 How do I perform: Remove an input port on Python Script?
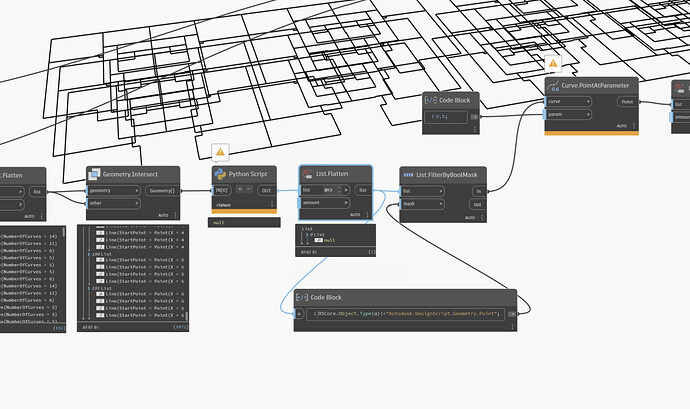click(x=250, y=189)
